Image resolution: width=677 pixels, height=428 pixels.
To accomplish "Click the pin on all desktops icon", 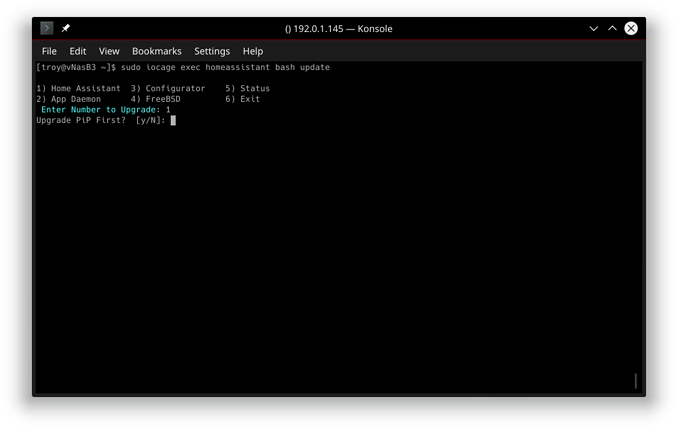I will tap(66, 28).
